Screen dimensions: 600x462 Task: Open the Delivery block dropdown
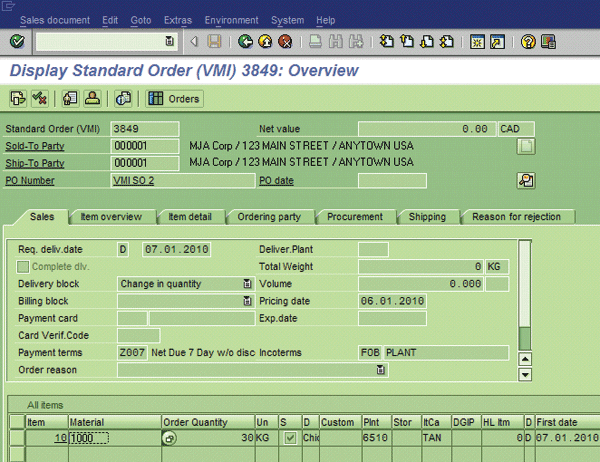247,284
